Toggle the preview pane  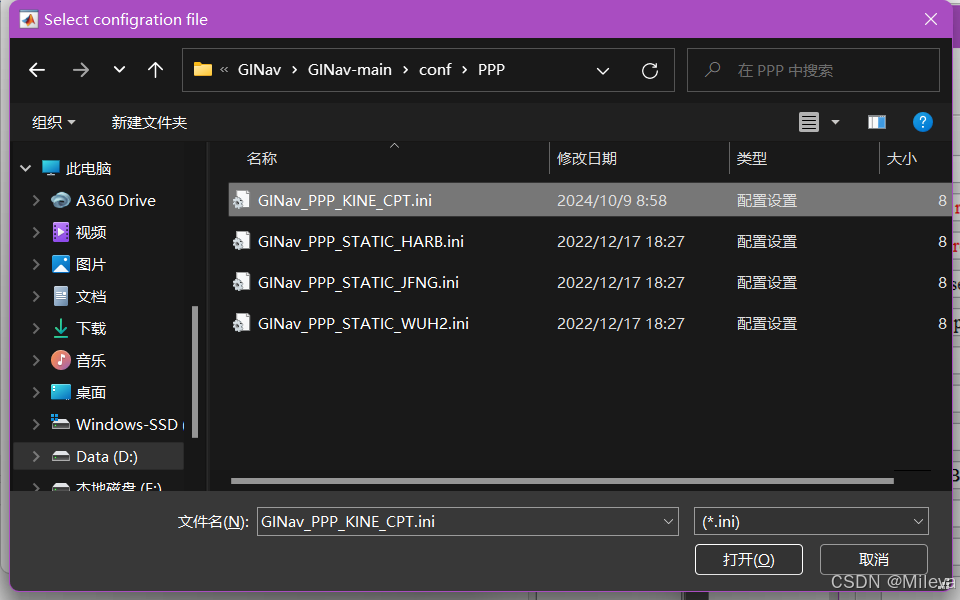(877, 122)
